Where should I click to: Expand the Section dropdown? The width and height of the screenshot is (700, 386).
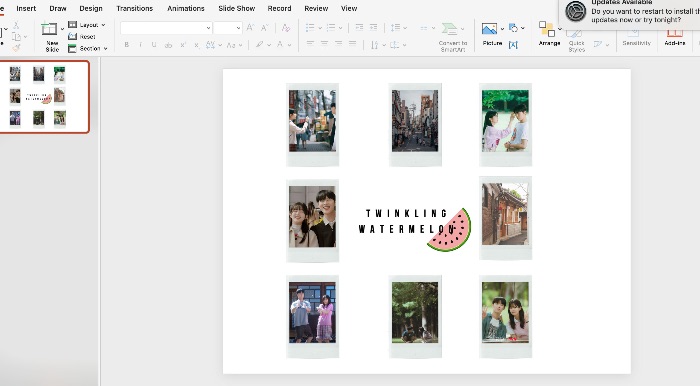click(x=88, y=48)
